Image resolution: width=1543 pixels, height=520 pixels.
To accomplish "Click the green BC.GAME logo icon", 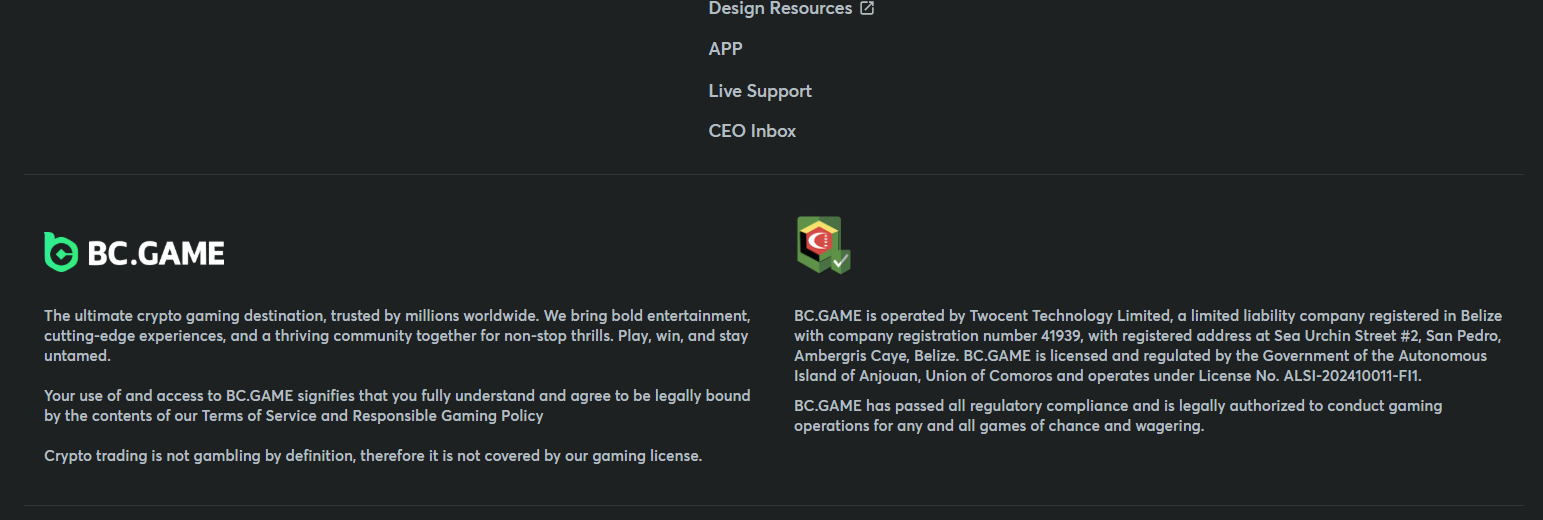I will [61, 252].
